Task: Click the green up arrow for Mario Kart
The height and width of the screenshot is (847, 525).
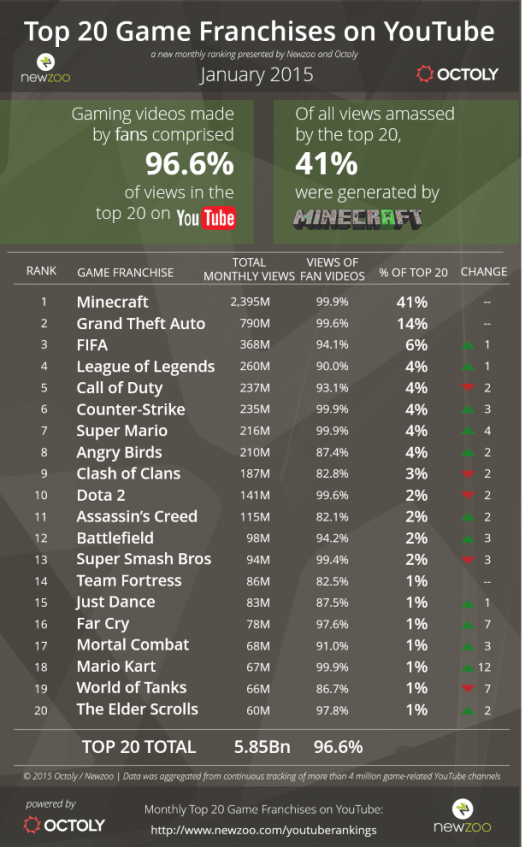Action: pyautogui.click(x=468, y=668)
